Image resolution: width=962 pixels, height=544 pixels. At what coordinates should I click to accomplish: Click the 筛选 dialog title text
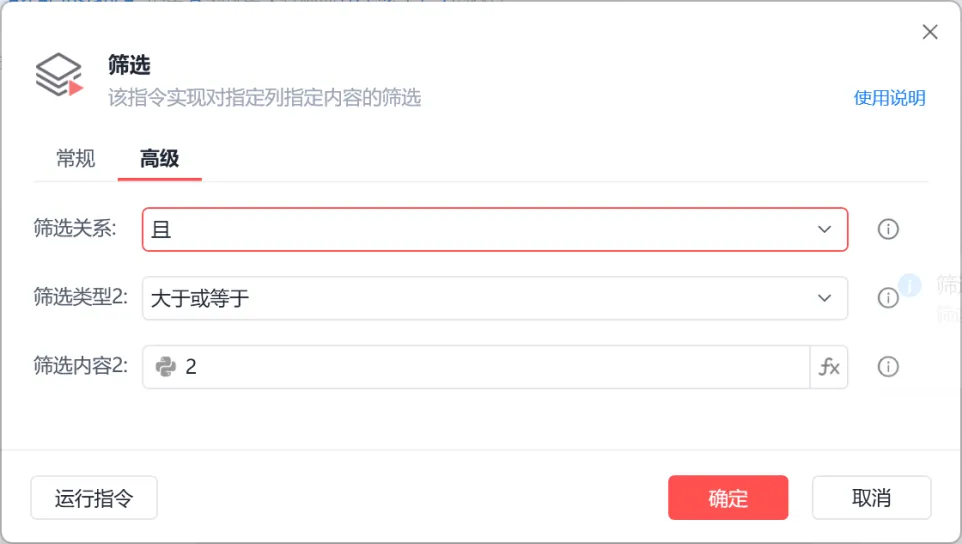click(129, 65)
